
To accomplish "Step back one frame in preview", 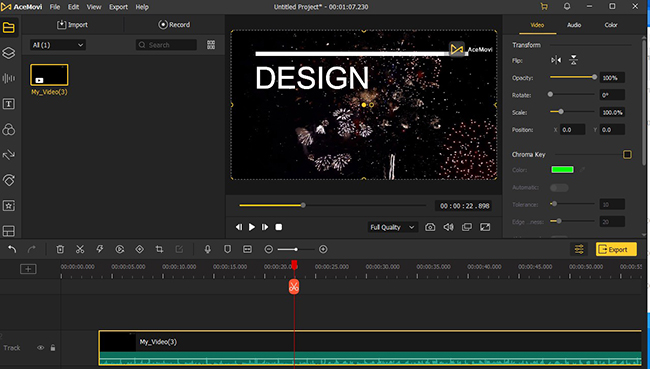I will 239,227.
